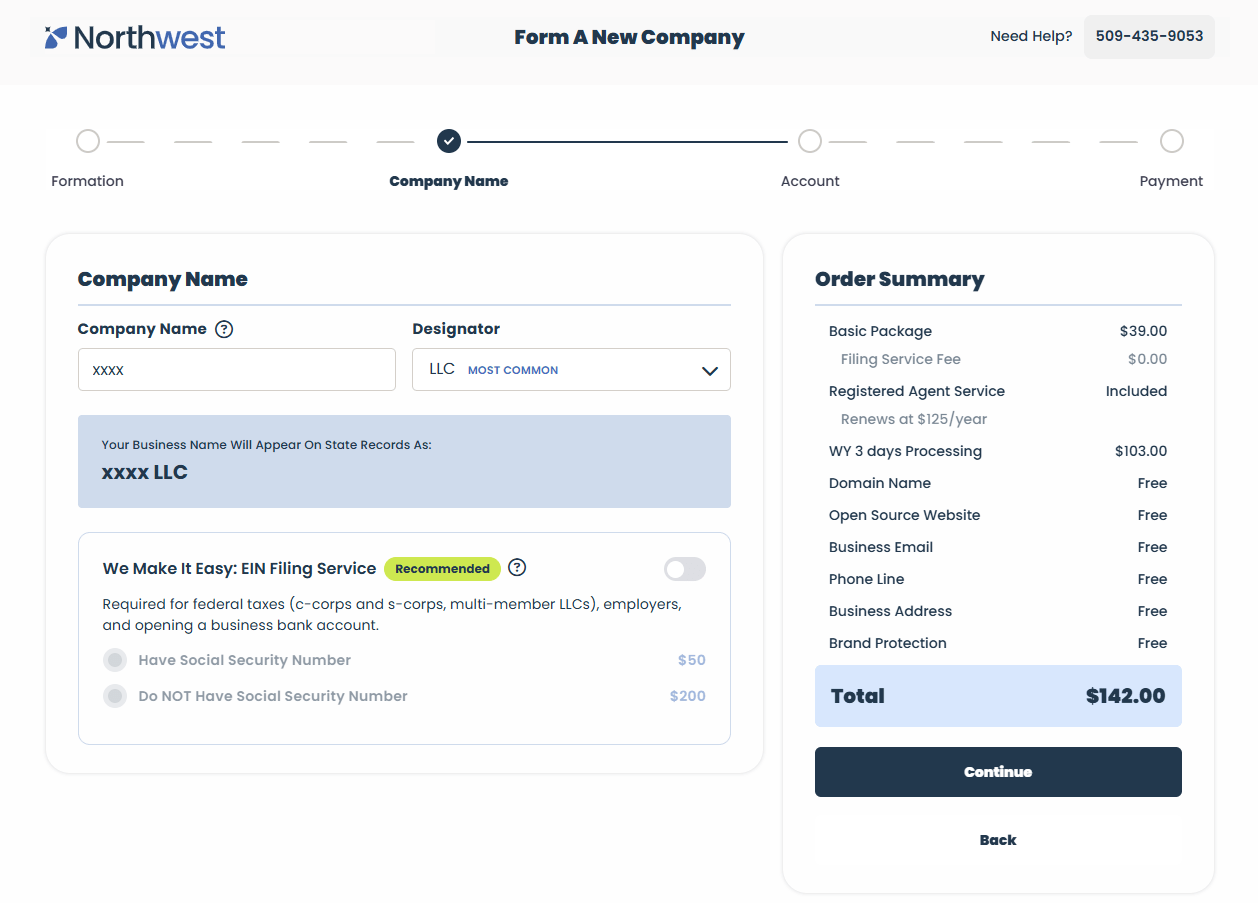Image resolution: width=1258 pixels, height=903 pixels.
Task: Click the Recommended badge
Action: pos(442,569)
